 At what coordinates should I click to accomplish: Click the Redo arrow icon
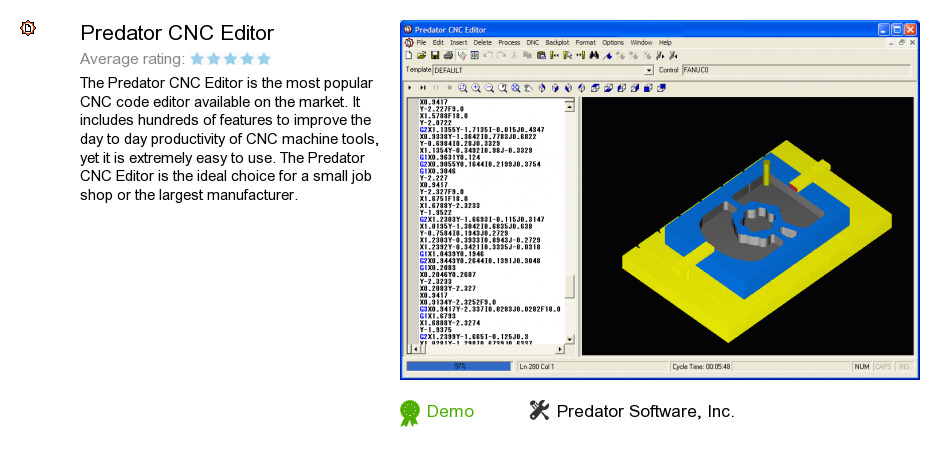(x=501, y=56)
